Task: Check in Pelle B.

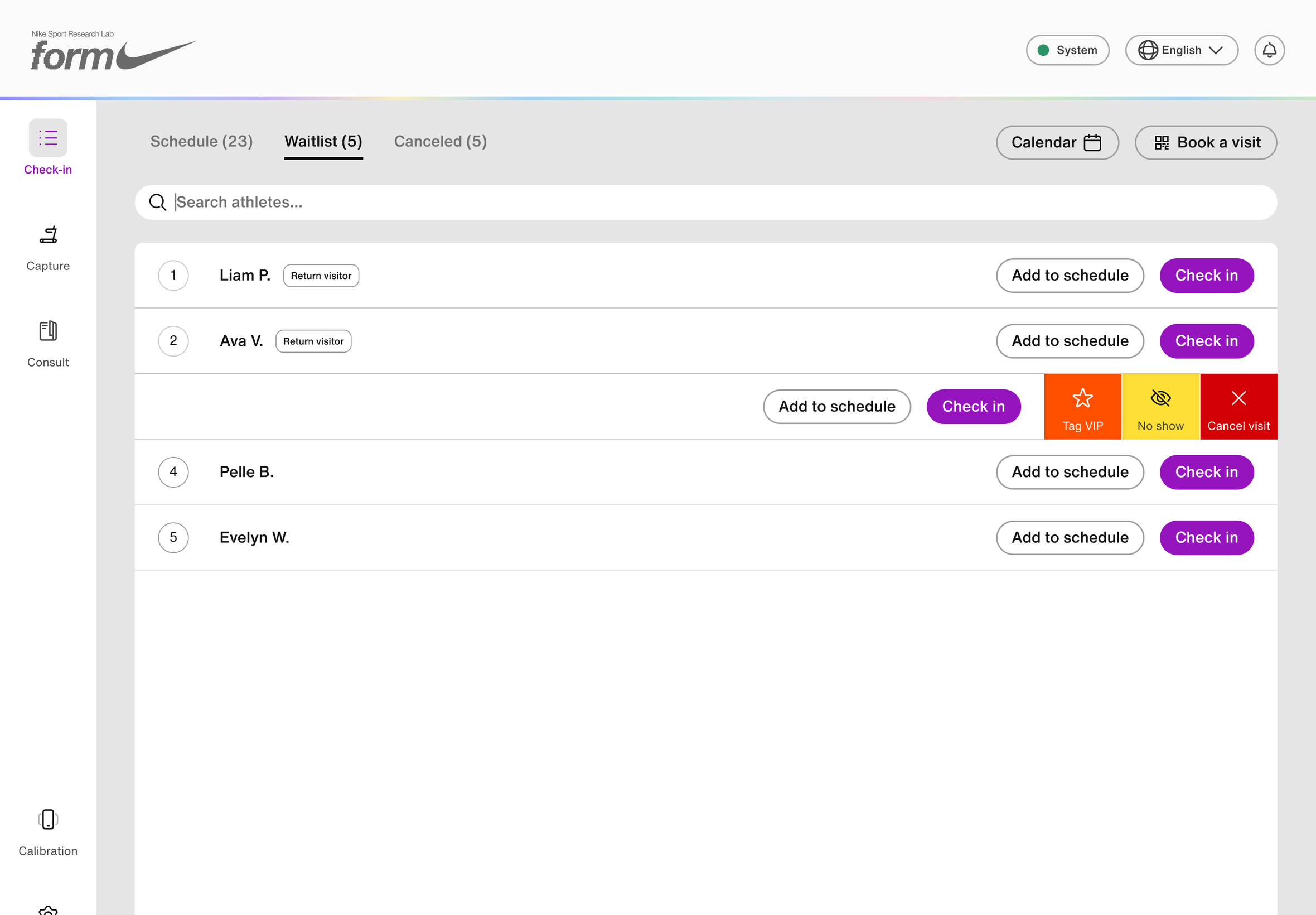Action: 1207,472
